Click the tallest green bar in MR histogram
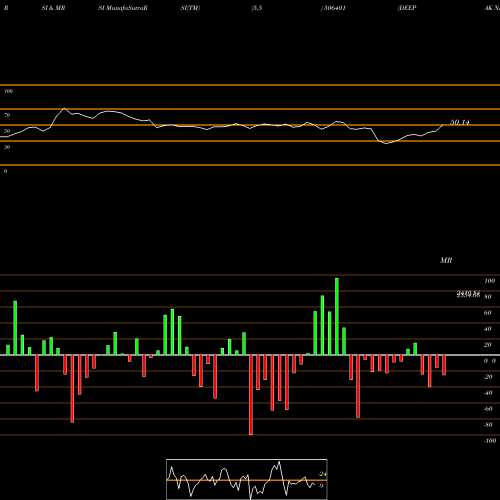The width and height of the screenshot is (500, 500). click(337, 316)
